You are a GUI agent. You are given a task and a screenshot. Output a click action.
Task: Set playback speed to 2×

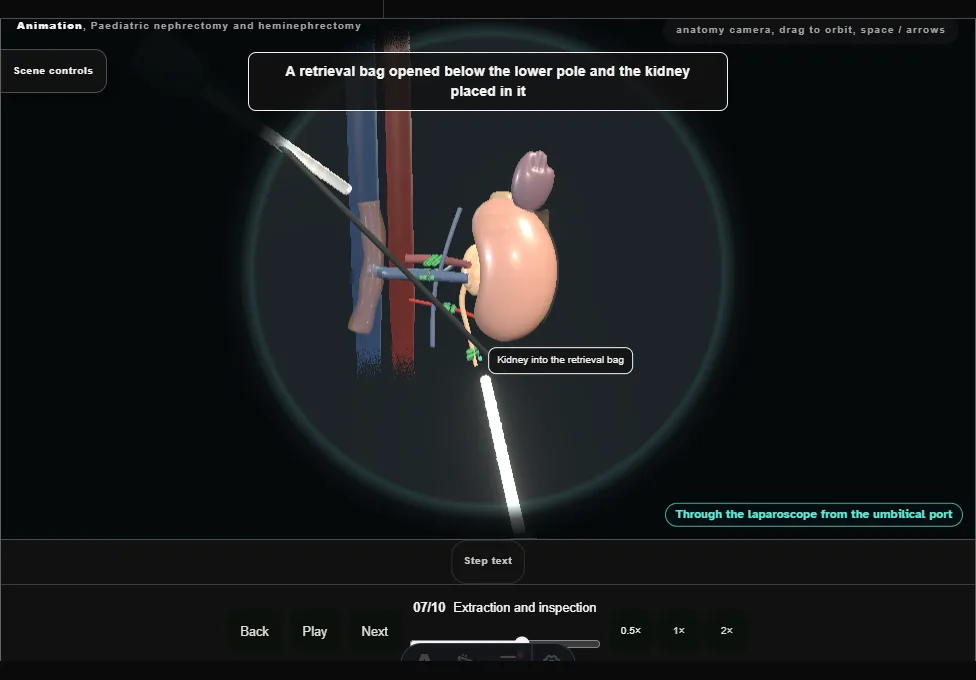(726, 631)
